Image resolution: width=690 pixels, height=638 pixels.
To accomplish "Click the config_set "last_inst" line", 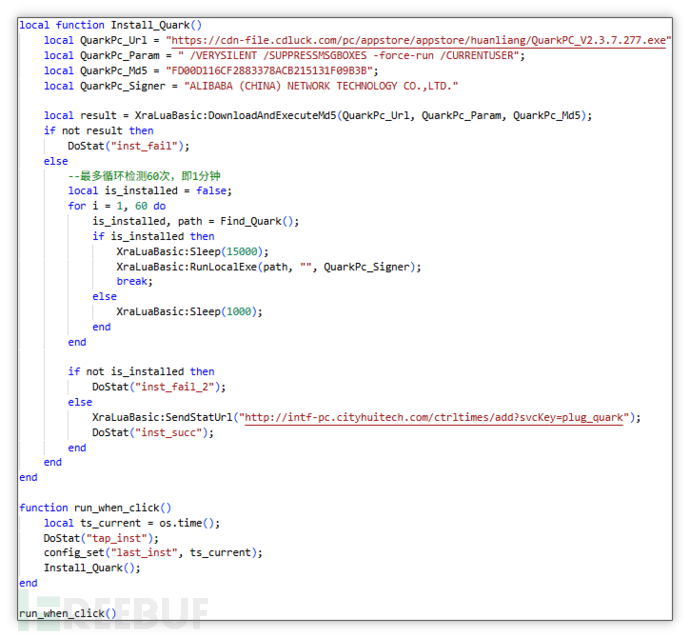I will coord(152,552).
